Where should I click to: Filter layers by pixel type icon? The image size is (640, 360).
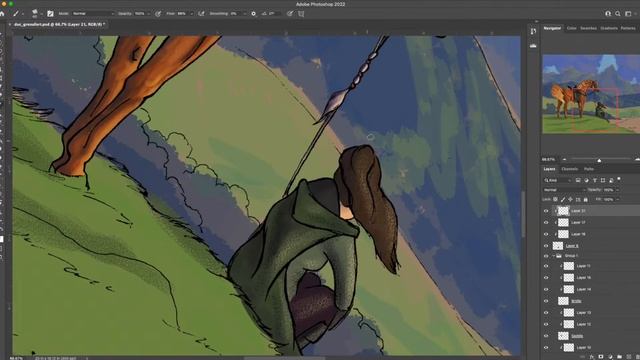click(578, 180)
